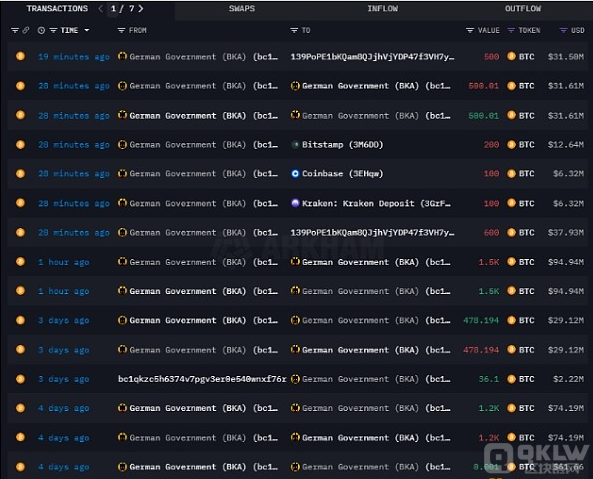Screen dimensions: 593x479
Task: Open 139PoPE1b address in 19 minutes ago row
Action: pyautogui.click(x=372, y=57)
